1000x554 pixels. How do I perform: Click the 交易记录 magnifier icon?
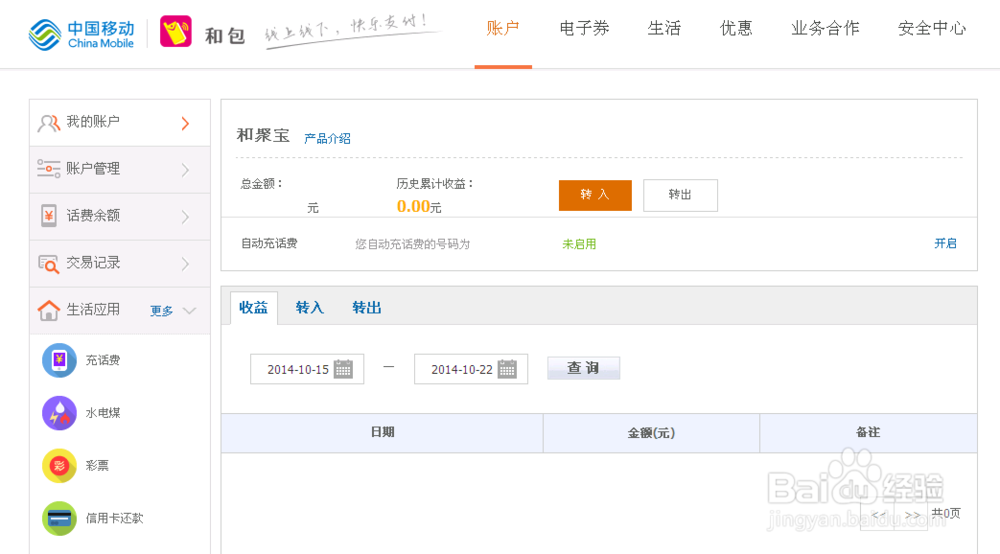tap(48, 263)
